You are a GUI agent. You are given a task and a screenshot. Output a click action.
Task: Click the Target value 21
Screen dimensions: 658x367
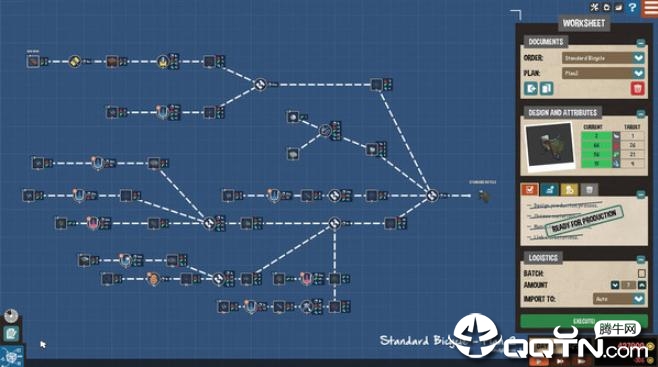click(632, 154)
